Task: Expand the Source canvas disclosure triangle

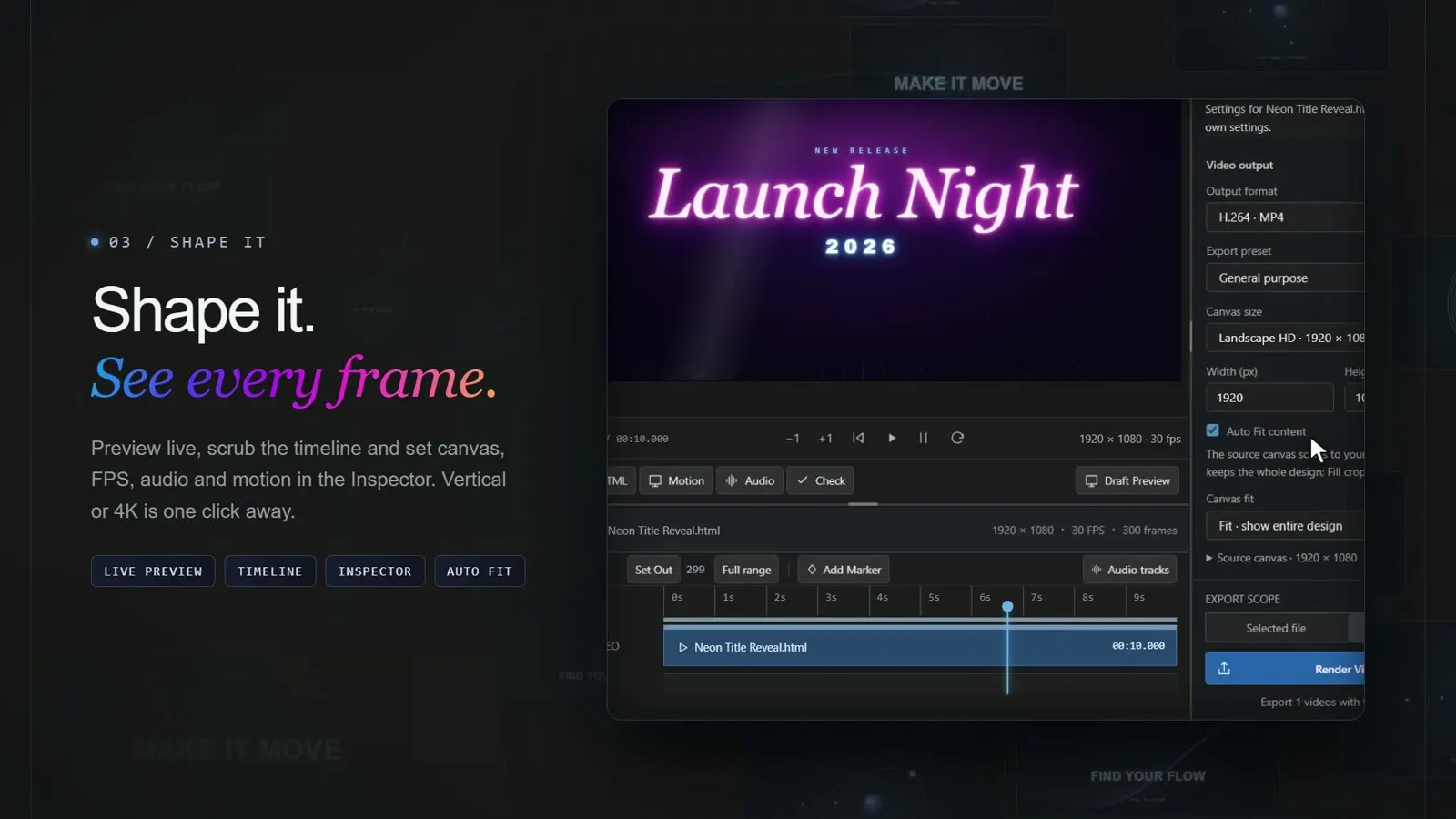Action: [1209, 558]
